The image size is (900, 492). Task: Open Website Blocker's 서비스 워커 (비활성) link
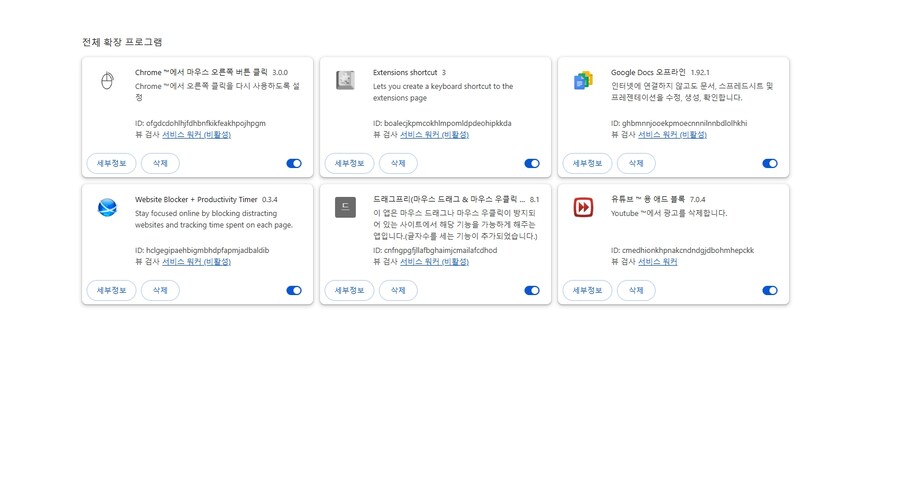tap(196, 262)
